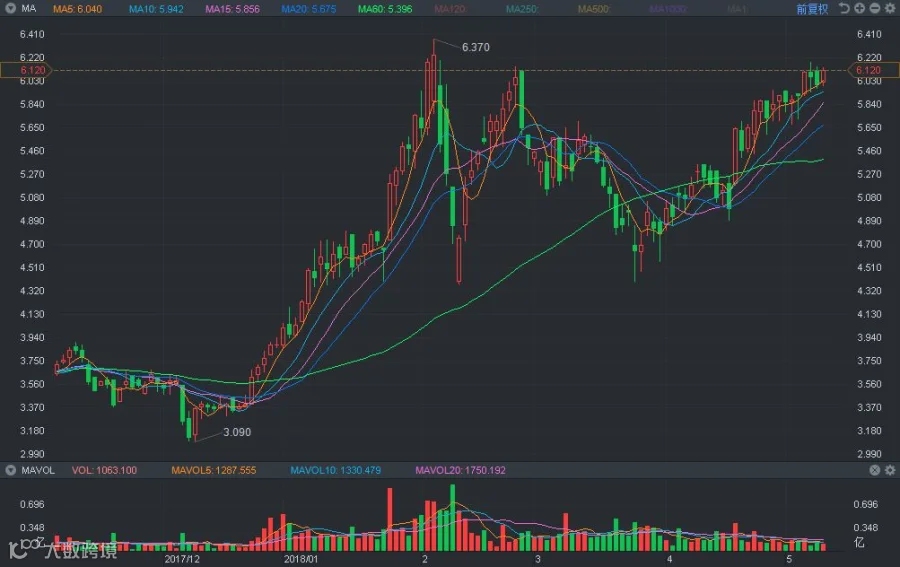Click the 2018/01 date axis label
Viewport: 900px width, 567px height.
pos(301,559)
